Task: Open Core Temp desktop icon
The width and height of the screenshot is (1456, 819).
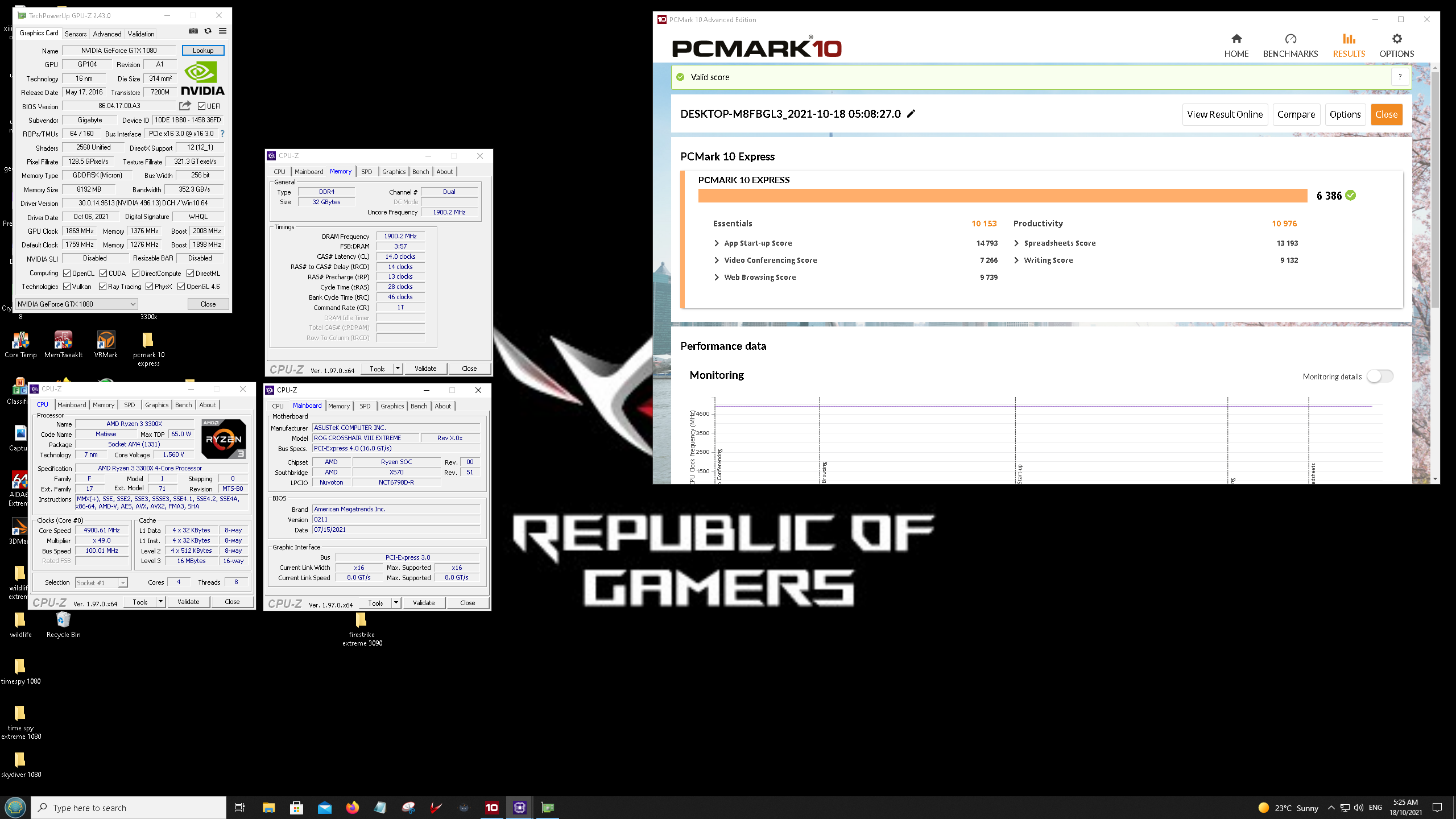Action: point(20,345)
